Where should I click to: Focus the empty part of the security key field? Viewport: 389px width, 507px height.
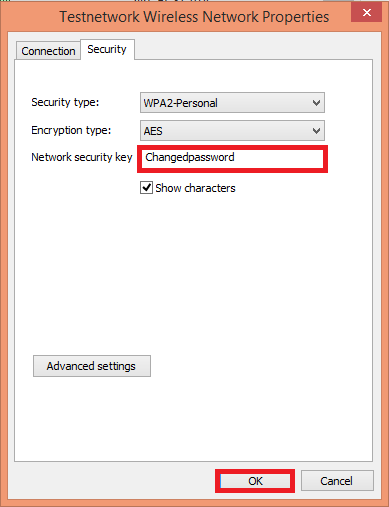pos(278,159)
